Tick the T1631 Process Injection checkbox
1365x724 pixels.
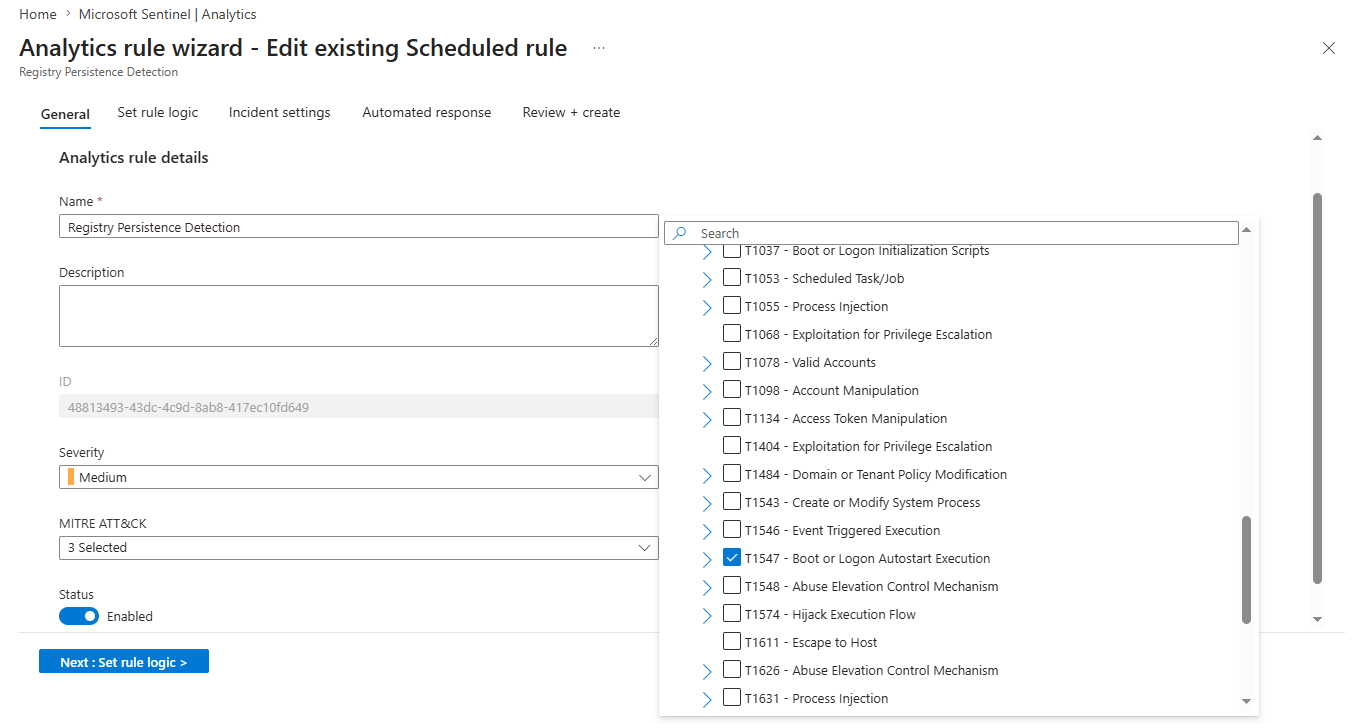click(732, 698)
